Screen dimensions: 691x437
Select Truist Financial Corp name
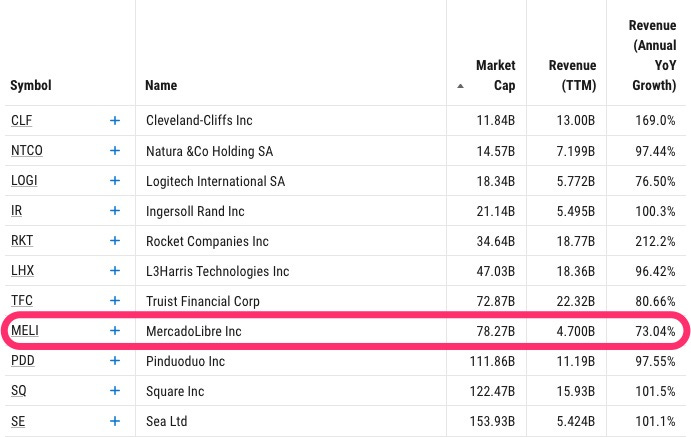203,301
